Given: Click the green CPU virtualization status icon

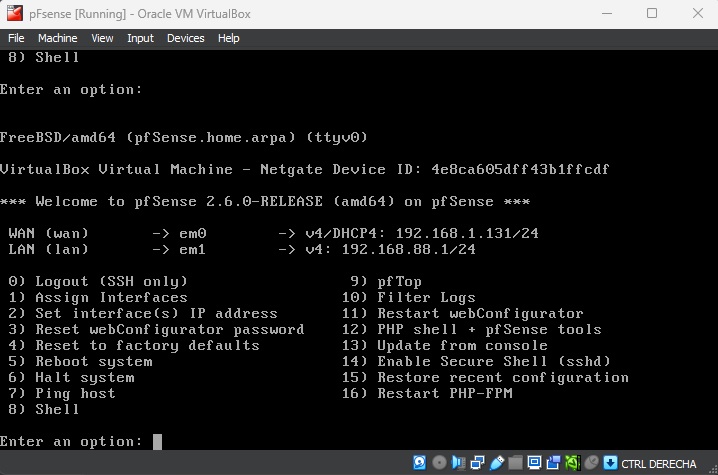Looking at the screenshot, I should 573,463.
